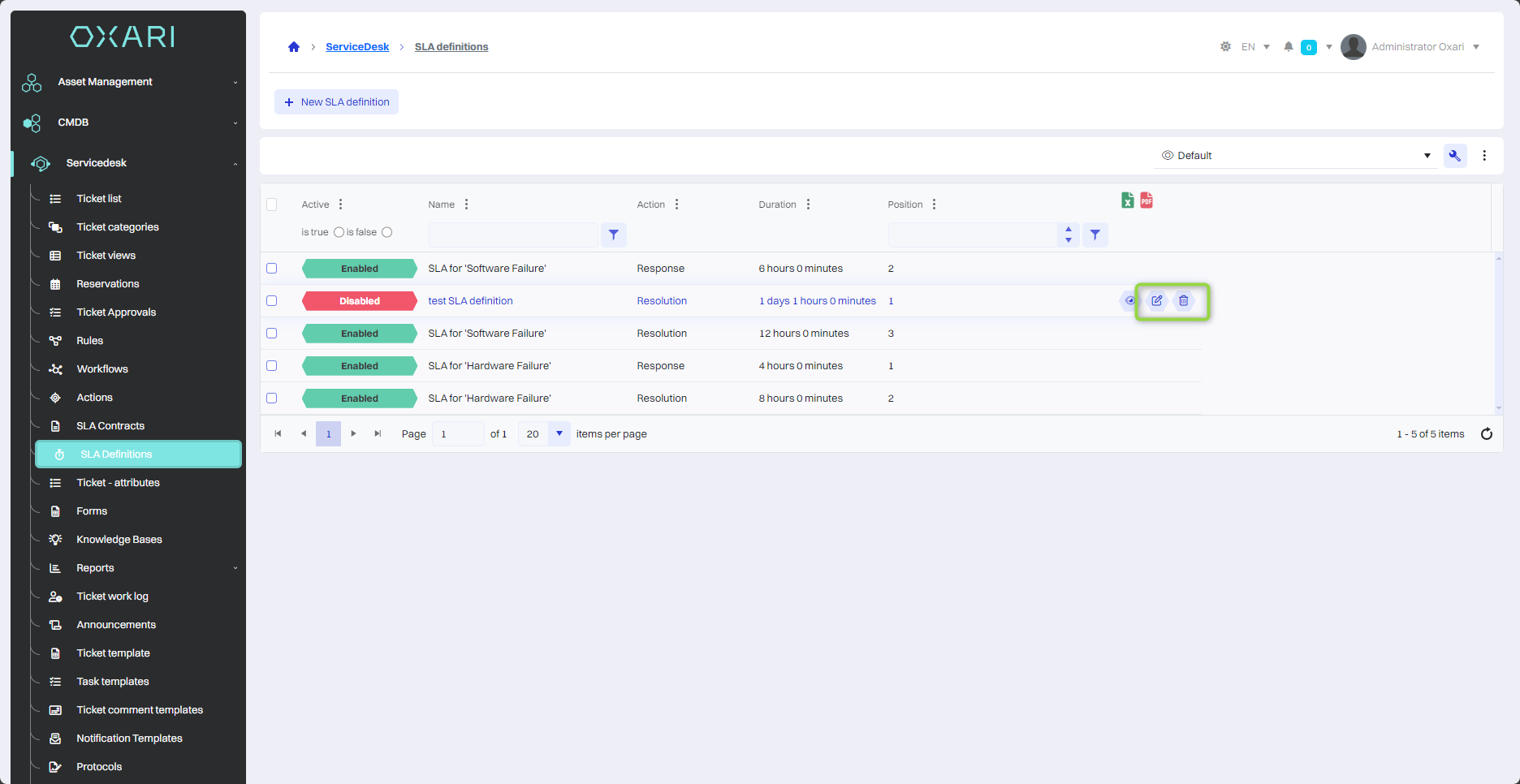Export table to Excel file
1520x784 pixels.
[1127, 200]
